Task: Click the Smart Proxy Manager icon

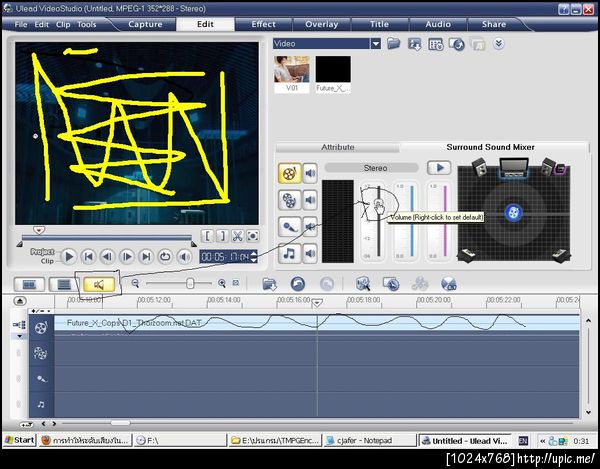Action: pos(391,284)
